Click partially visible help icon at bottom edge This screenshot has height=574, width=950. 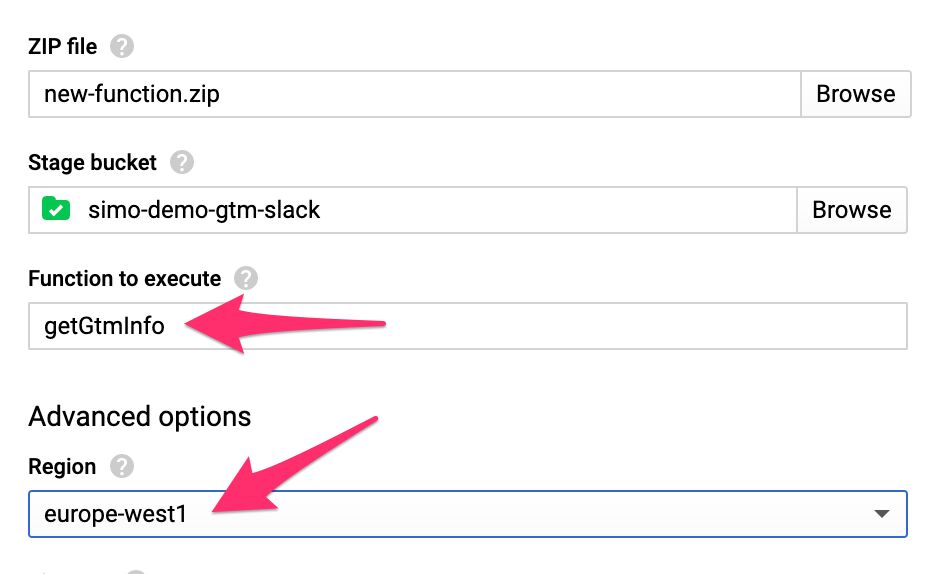coord(136,571)
